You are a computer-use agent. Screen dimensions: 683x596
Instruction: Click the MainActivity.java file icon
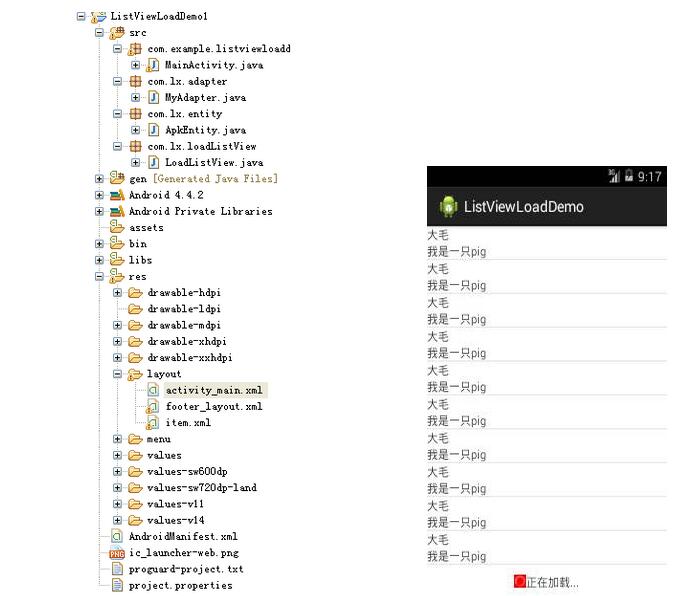(x=154, y=65)
